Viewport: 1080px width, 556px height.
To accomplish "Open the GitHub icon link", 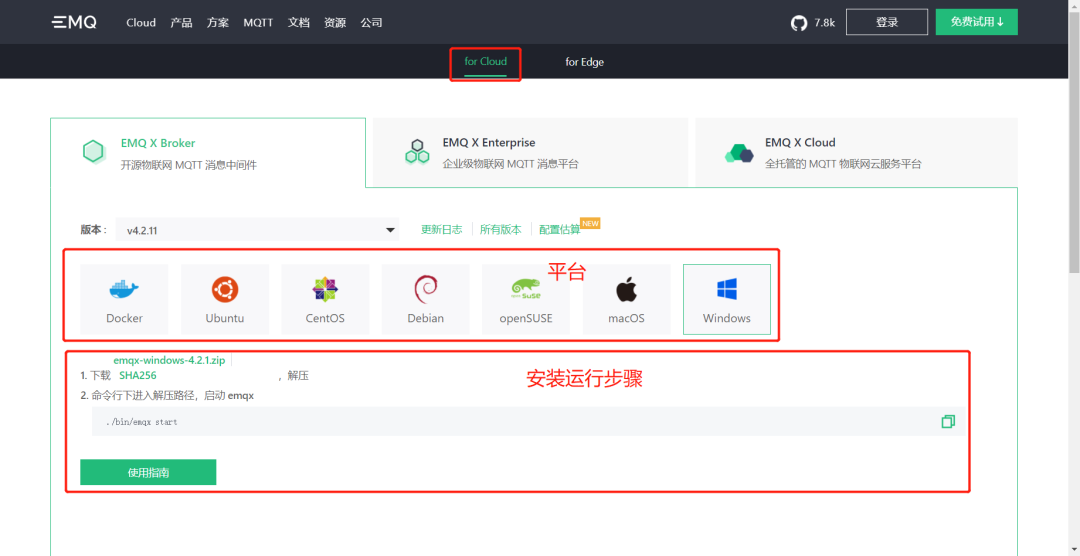I will tap(798, 23).
